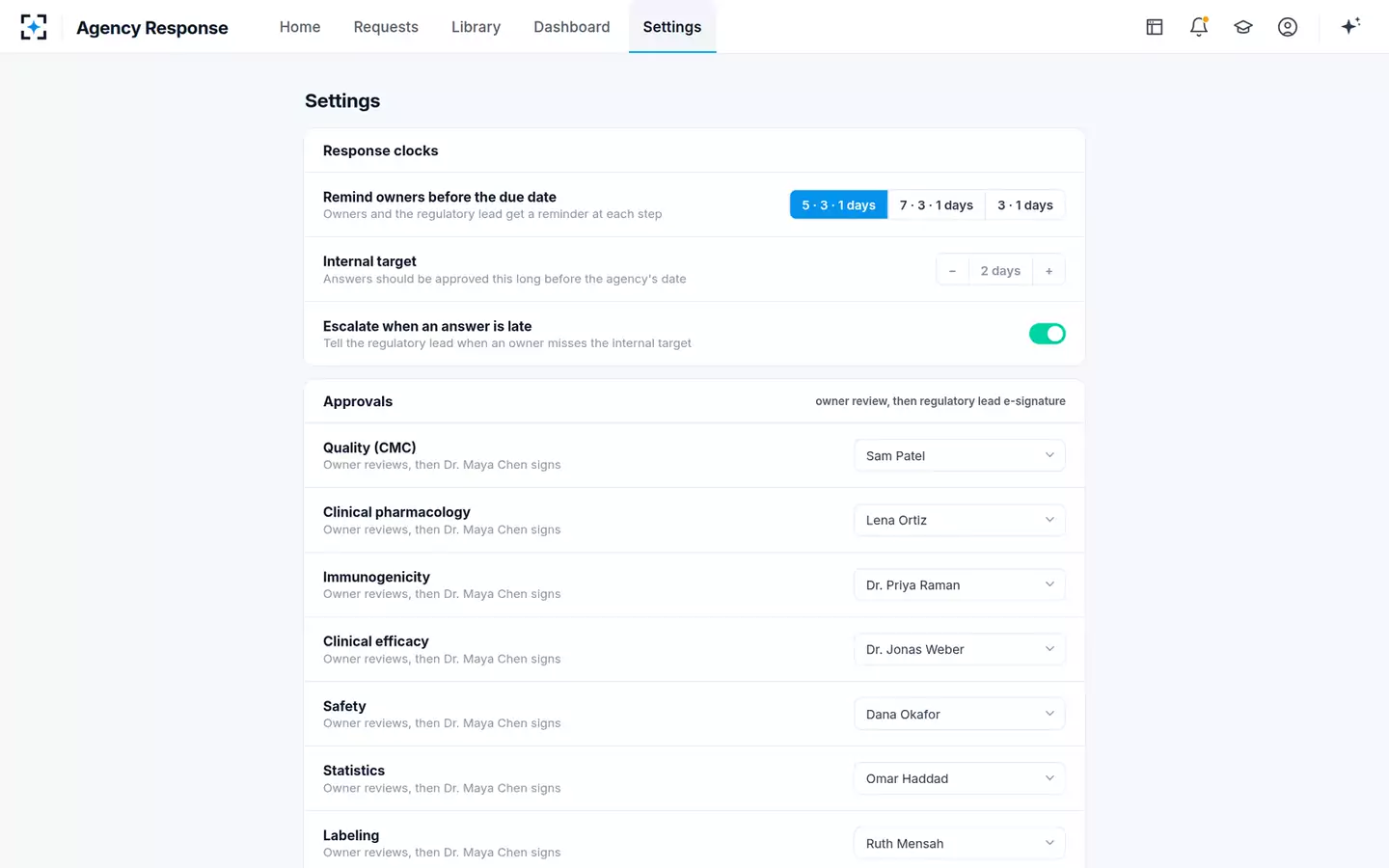Click the Agency Response logo icon
1389x868 pixels.
34,27
